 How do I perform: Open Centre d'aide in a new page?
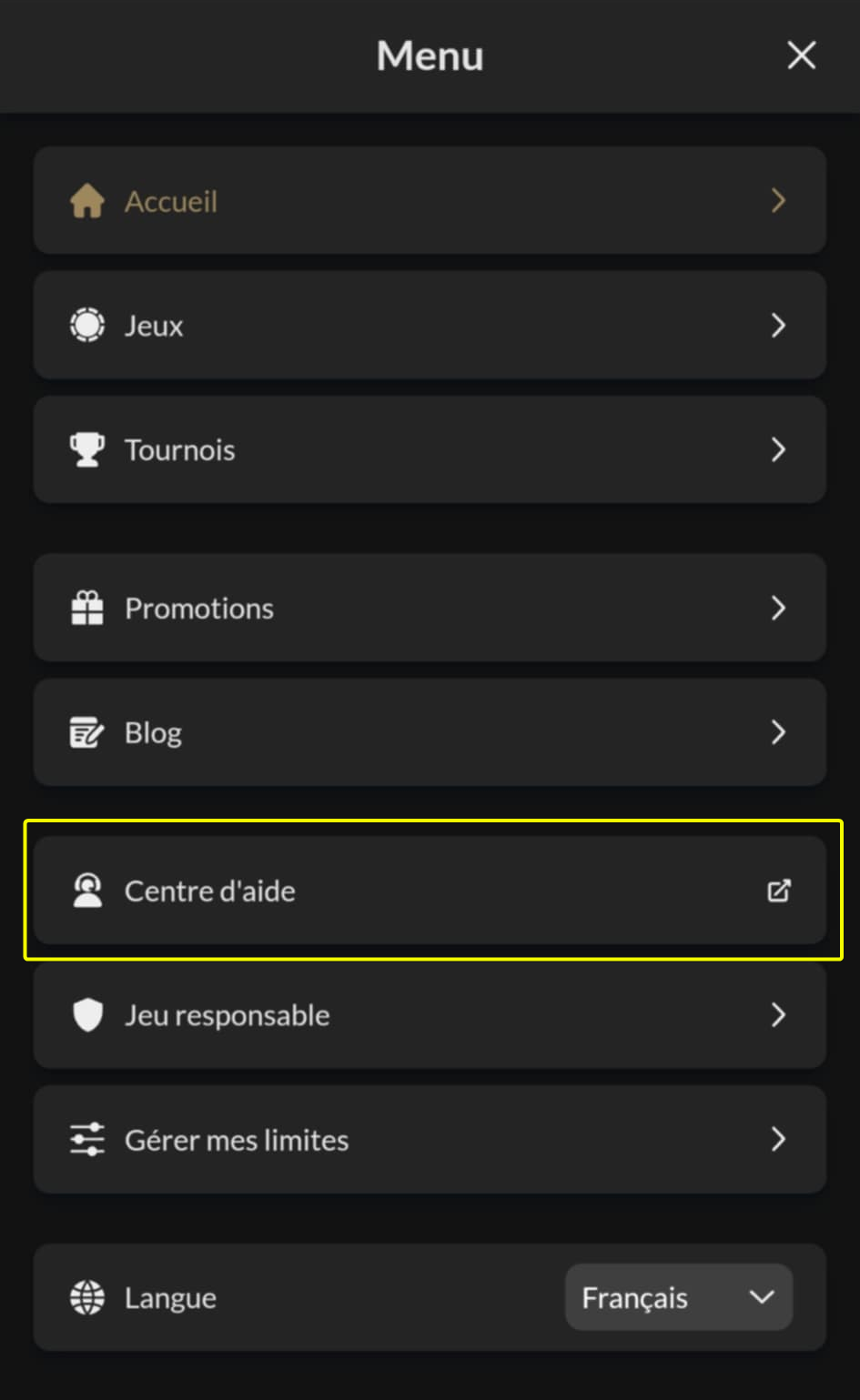point(430,891)
